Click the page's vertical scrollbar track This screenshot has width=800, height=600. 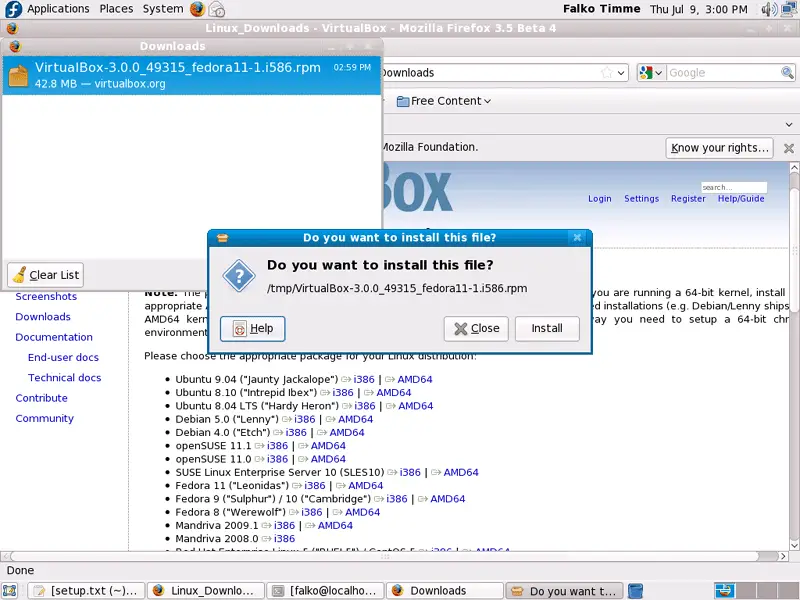(x=794, y=357)
